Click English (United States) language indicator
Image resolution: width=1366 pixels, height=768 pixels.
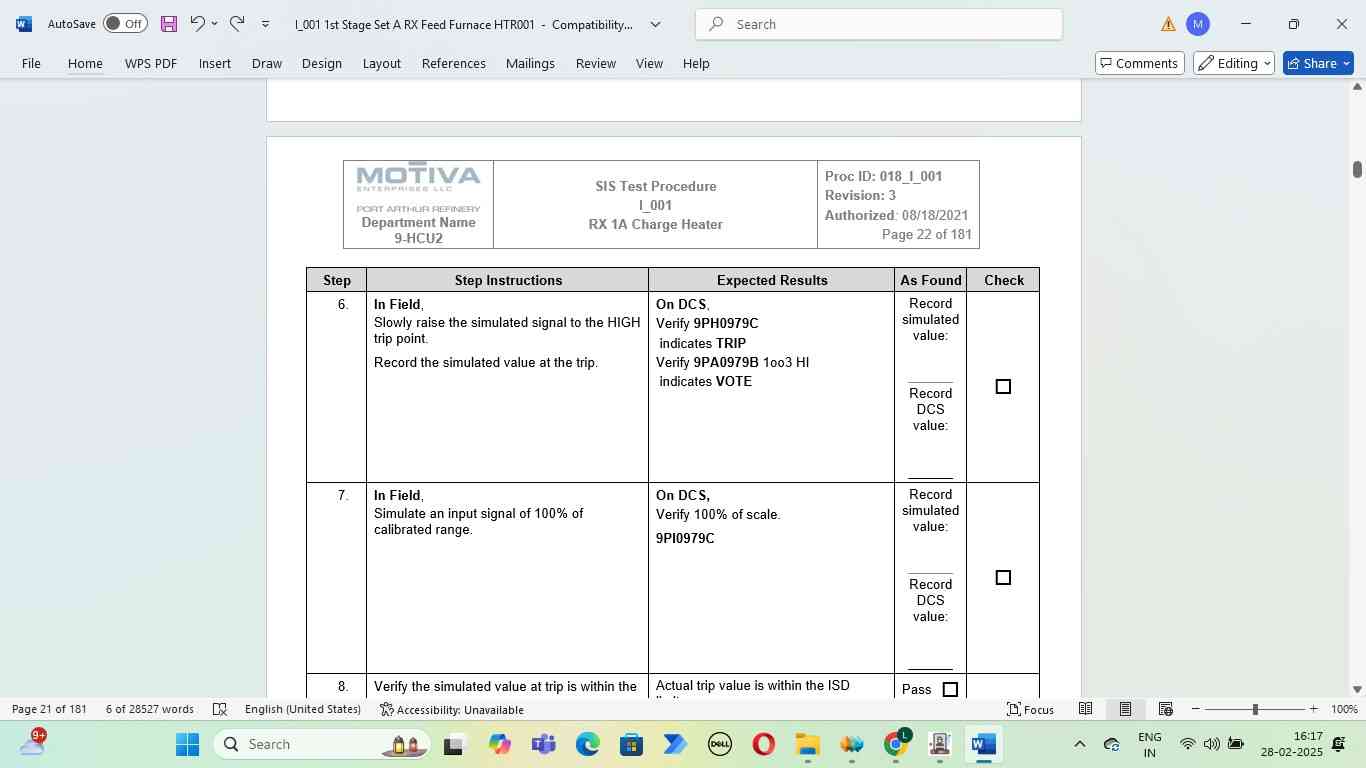303,709
